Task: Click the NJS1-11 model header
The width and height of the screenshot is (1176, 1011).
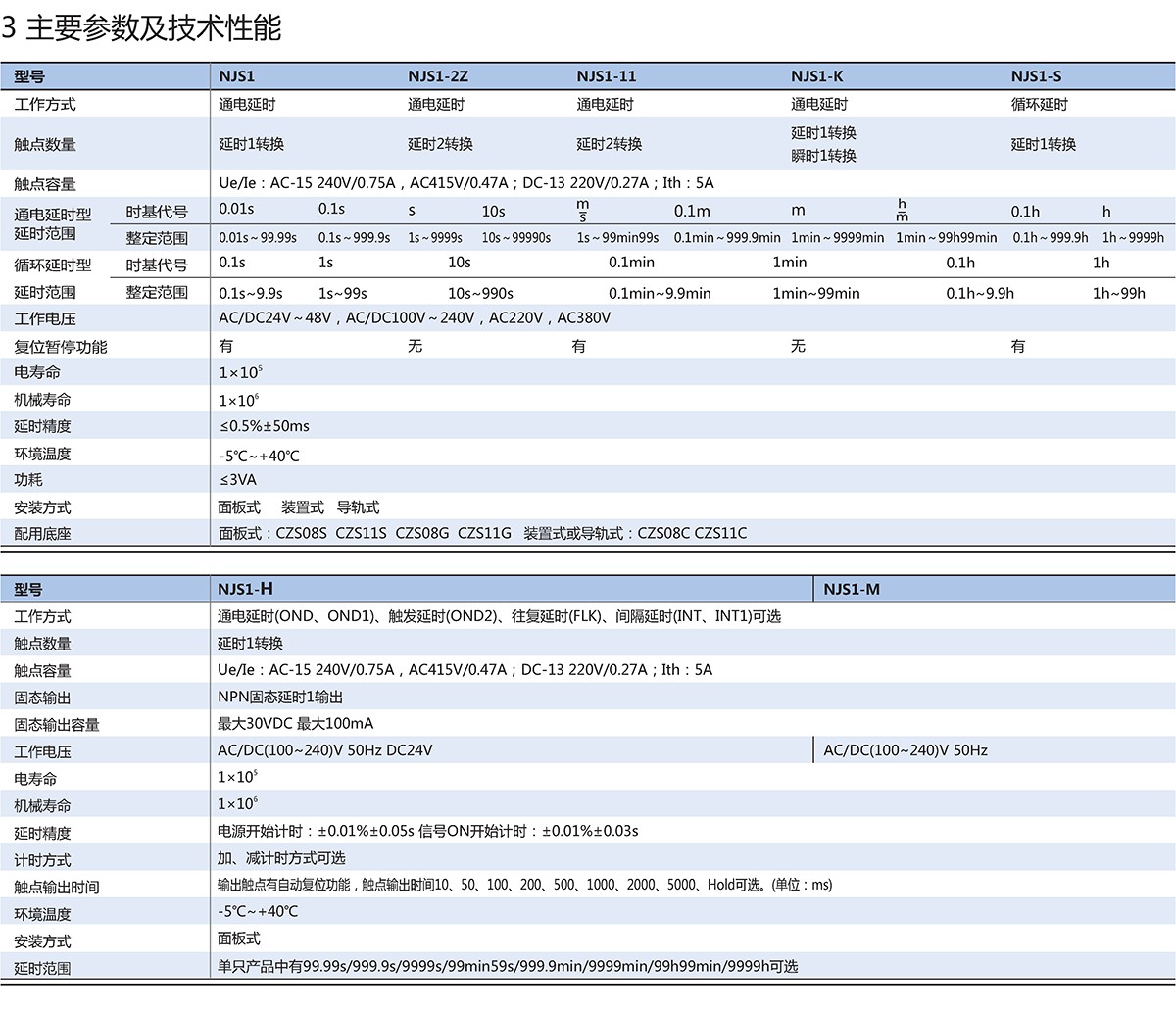Action: point(606,76)
